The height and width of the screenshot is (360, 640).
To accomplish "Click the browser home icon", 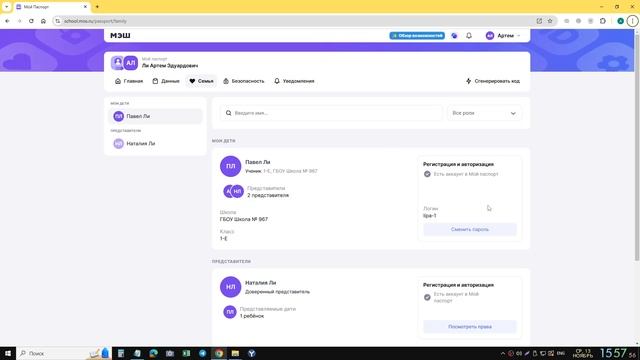I will click(x=43, y=21).
